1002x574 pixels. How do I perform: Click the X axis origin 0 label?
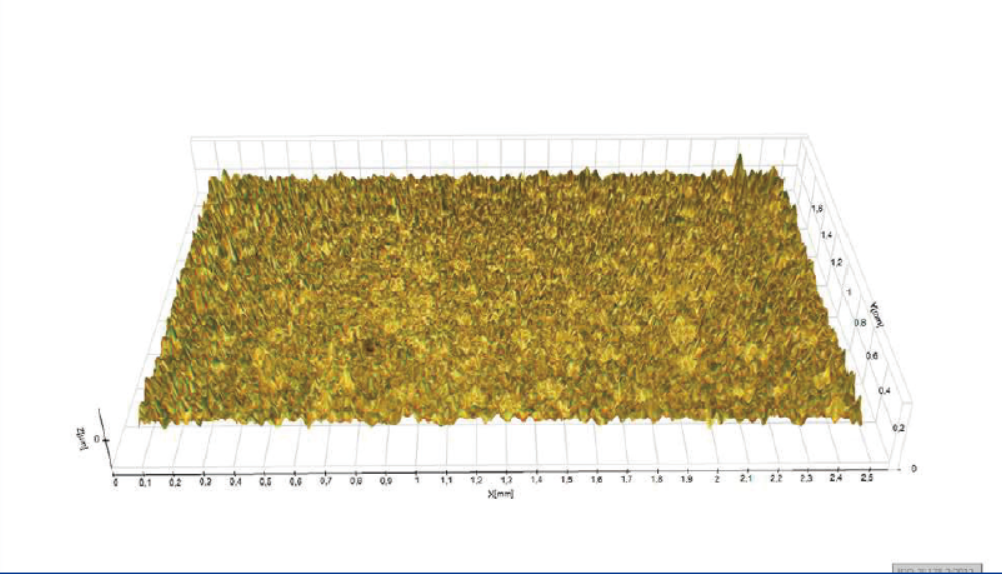click(x=115, y=481)
